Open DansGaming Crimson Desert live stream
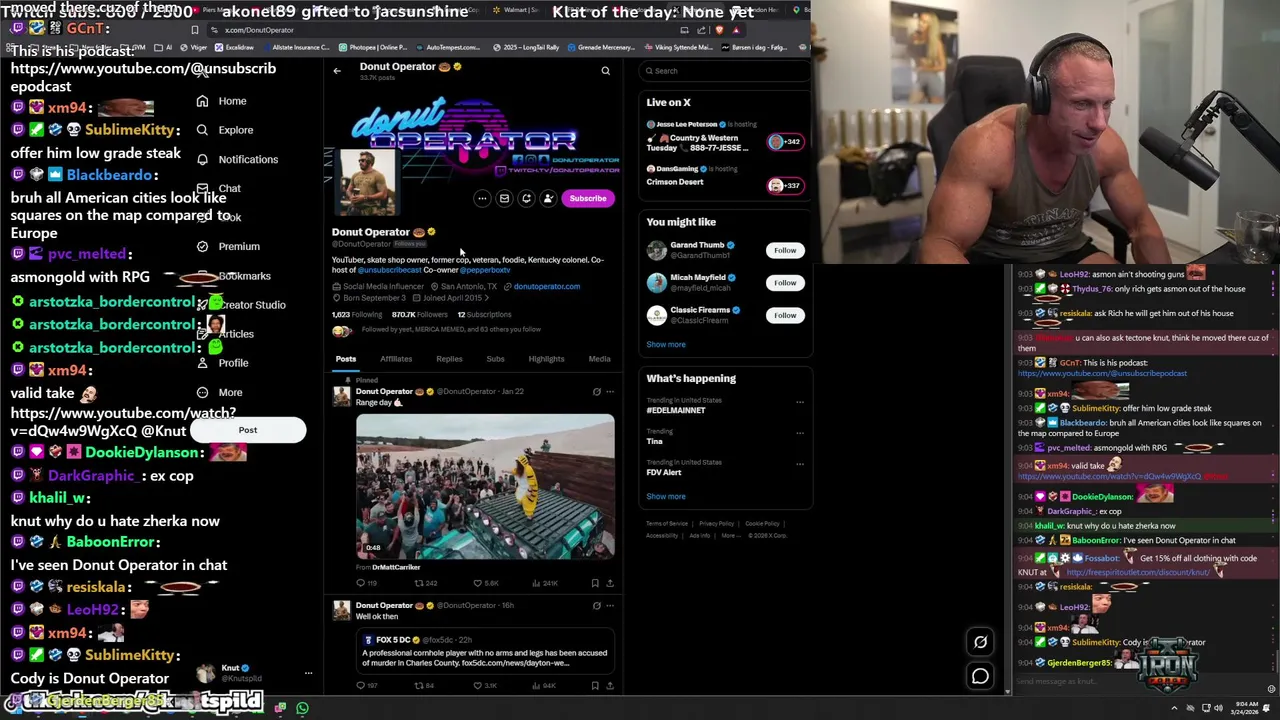Screen dimensions: 1280x720 [724, 177]
